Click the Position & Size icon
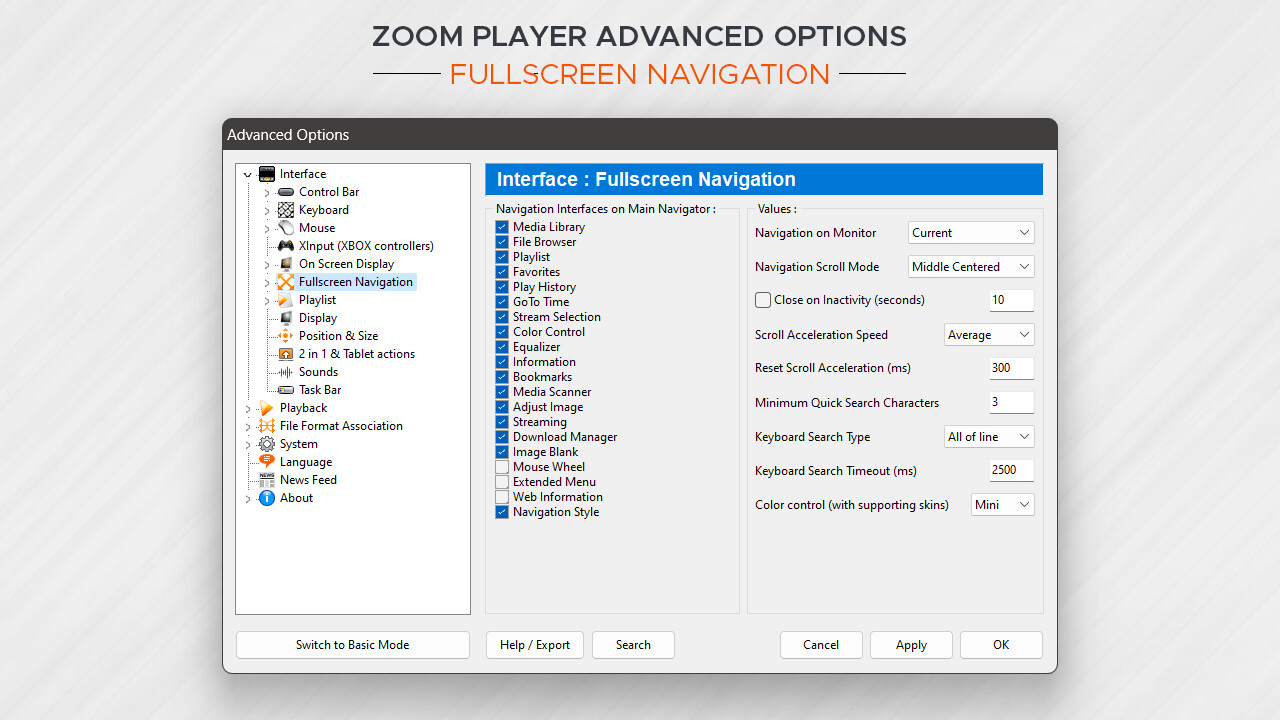The height and width of the screenshot is (720, 1280). 287,335
